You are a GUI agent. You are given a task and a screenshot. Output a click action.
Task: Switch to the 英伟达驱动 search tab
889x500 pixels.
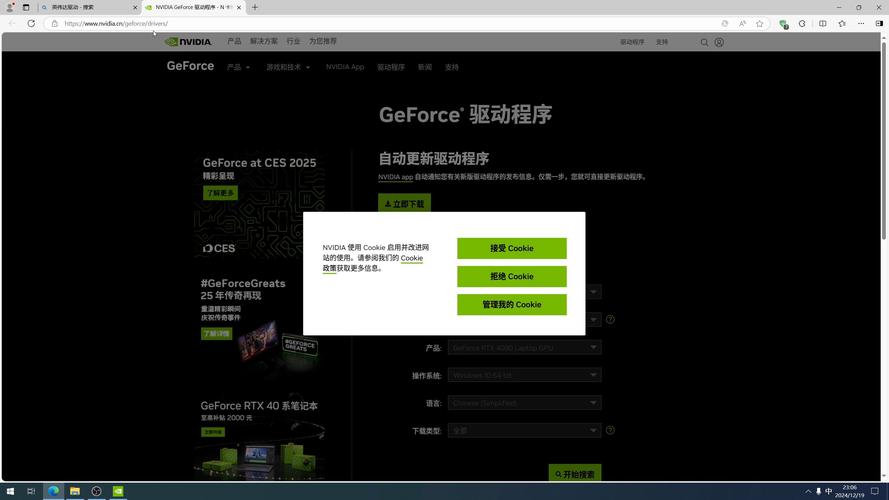click(88, 7)
